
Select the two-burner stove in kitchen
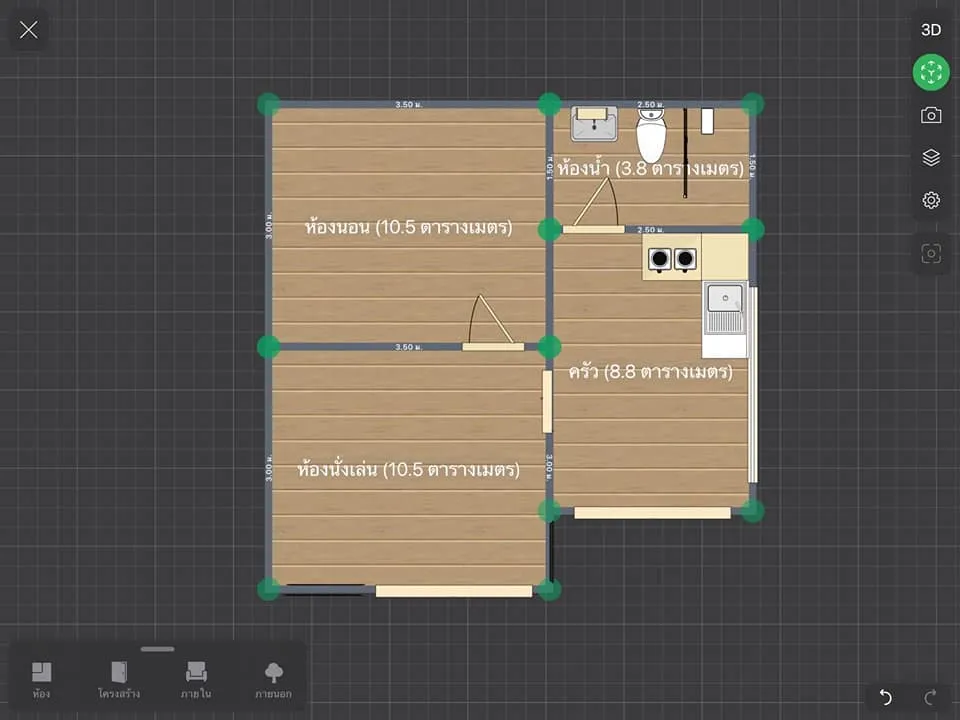(672, 259)
